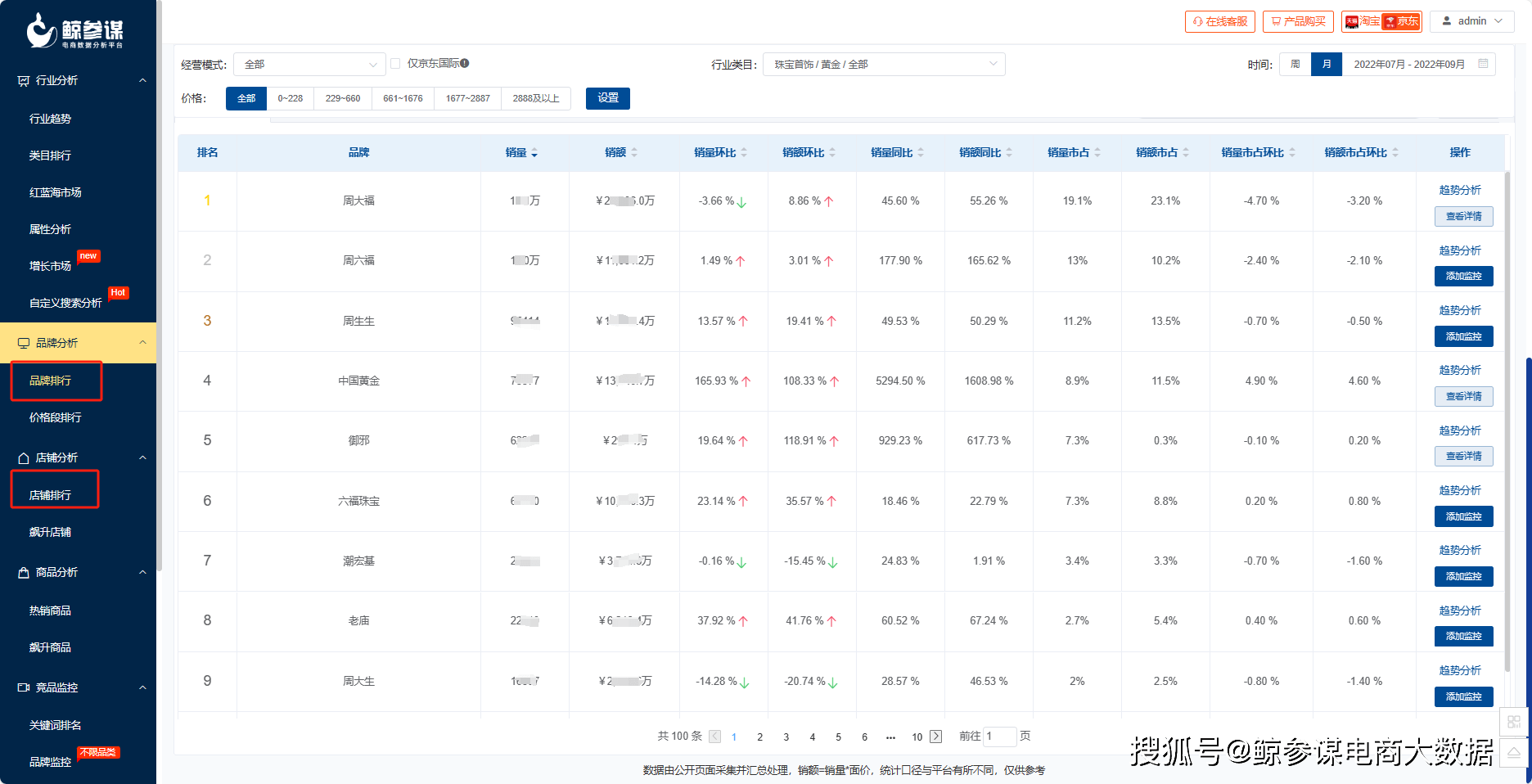Click the 商品分析 bag icon in sidebar
Image resolution: width=1532 pixels, height=784 pixels.
23,571
